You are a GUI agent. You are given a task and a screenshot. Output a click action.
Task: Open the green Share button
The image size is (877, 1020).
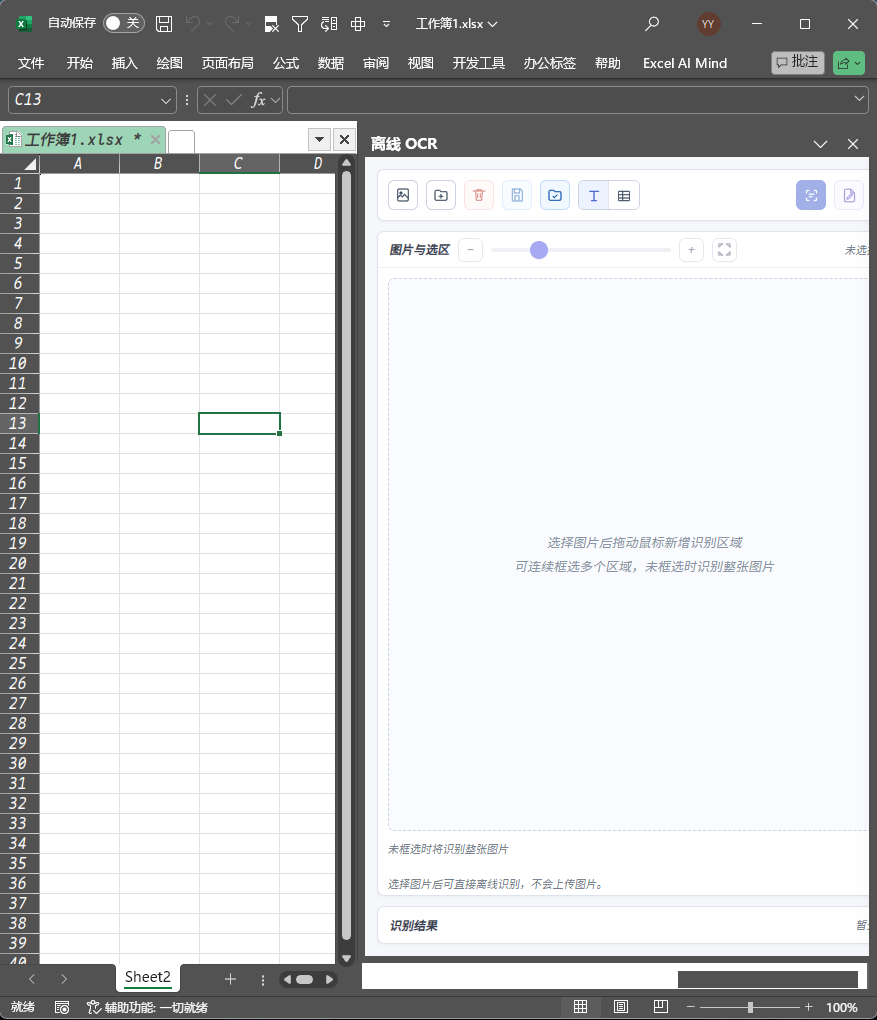tap(848, 63)
